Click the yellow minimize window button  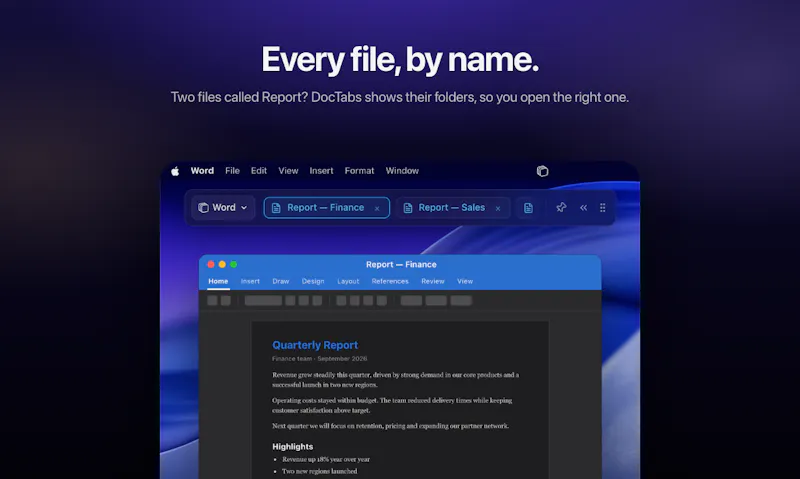click(x=222, y=264)
